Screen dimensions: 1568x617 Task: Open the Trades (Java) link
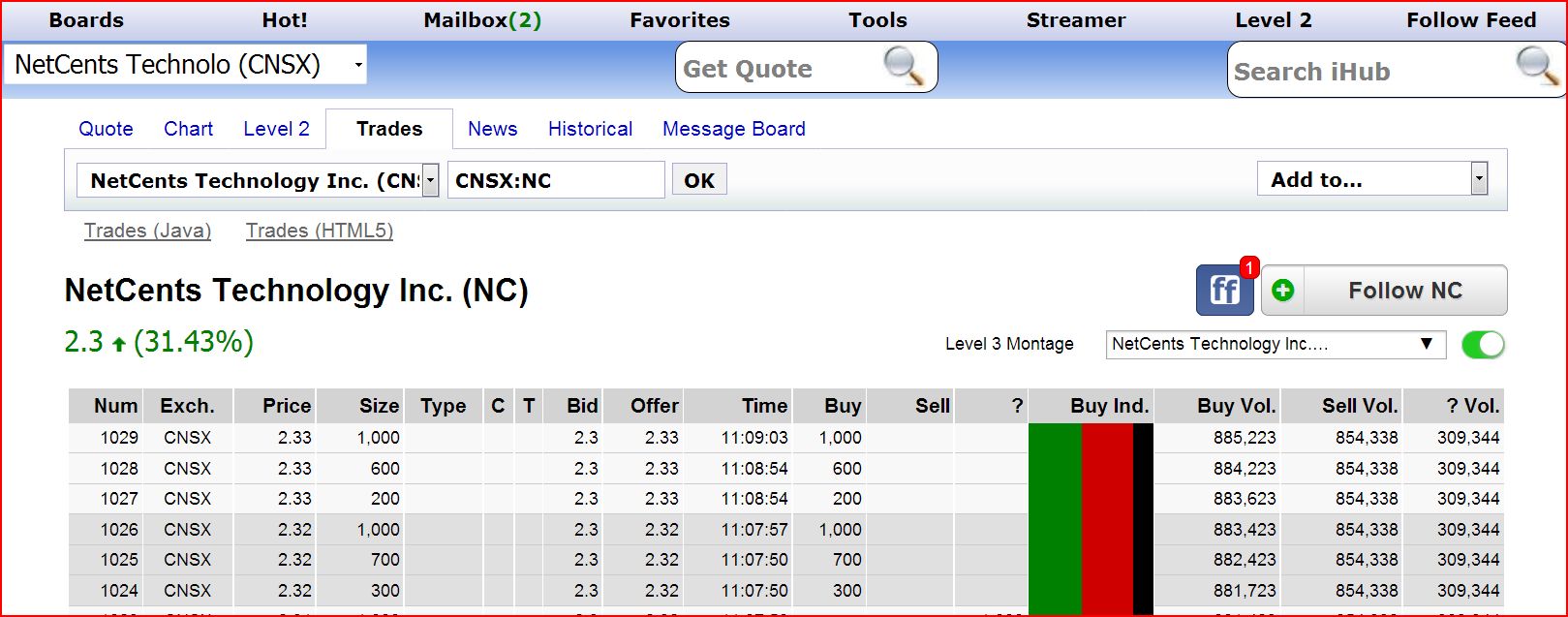(x=147, y=231)
